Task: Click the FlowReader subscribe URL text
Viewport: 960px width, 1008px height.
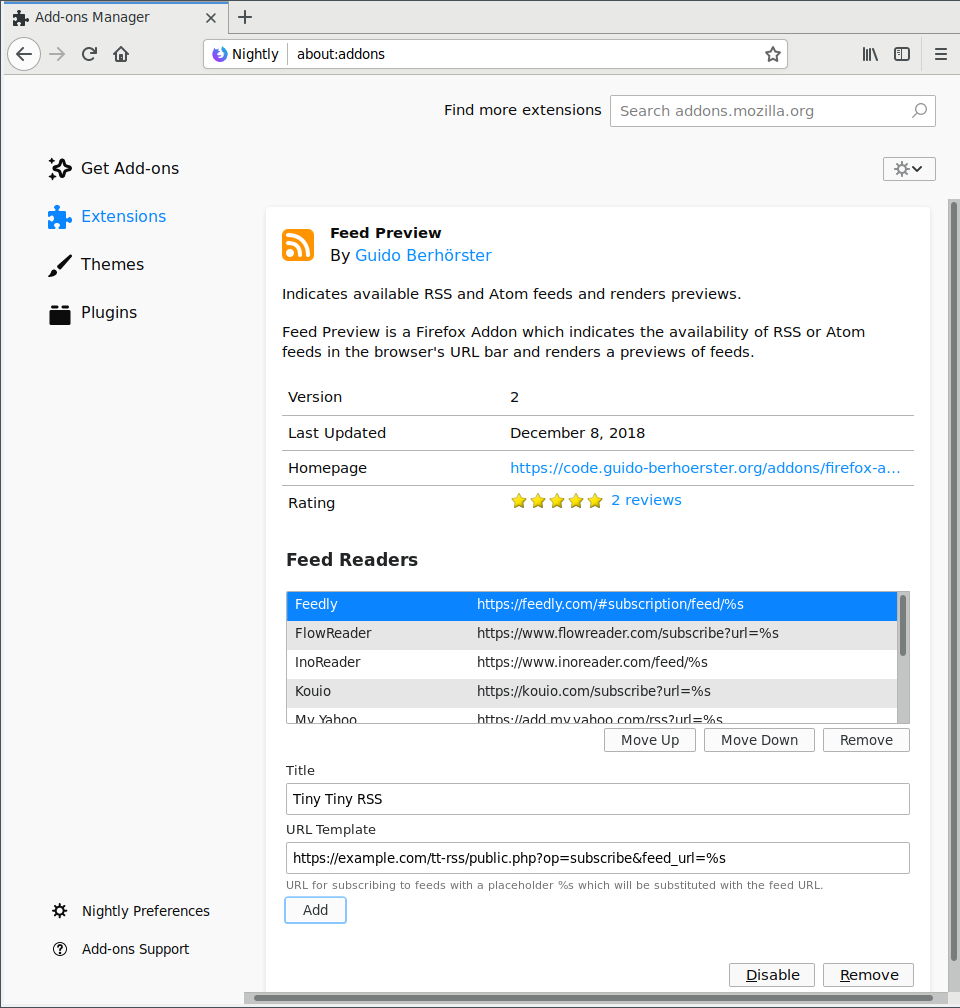Action: 627,633
